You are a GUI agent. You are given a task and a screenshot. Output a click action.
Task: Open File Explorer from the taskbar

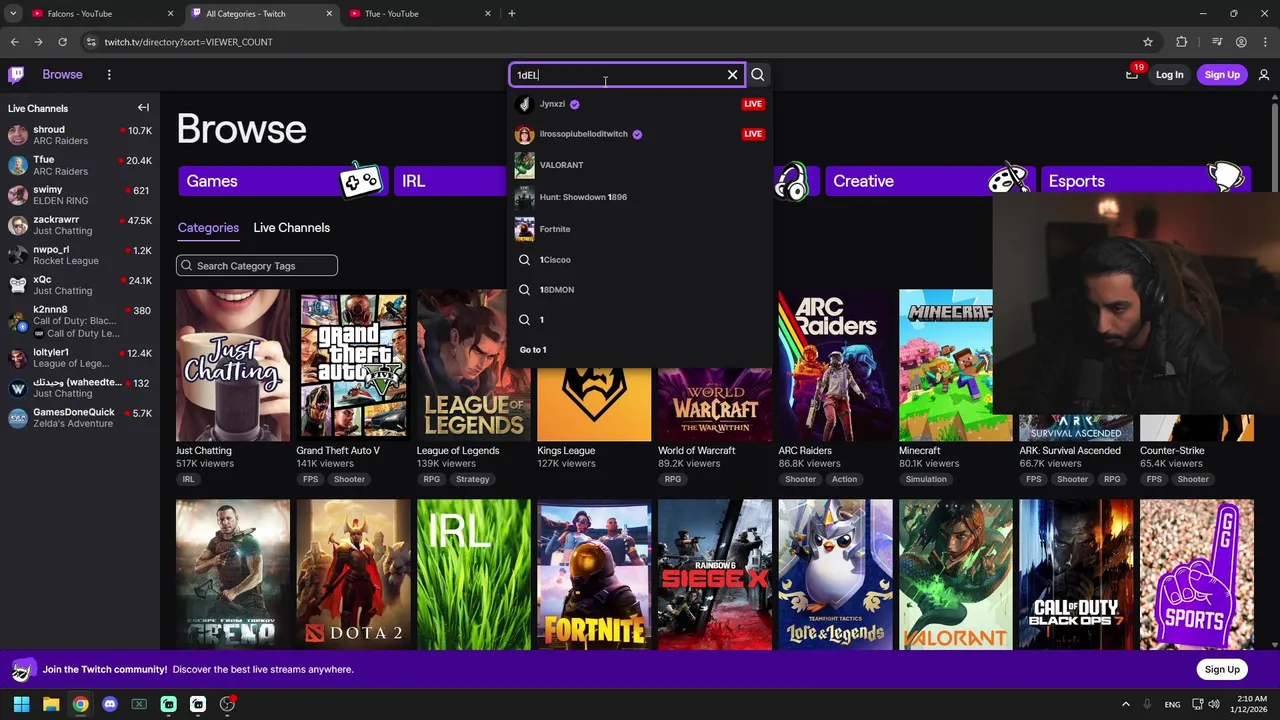coord(51,704)
